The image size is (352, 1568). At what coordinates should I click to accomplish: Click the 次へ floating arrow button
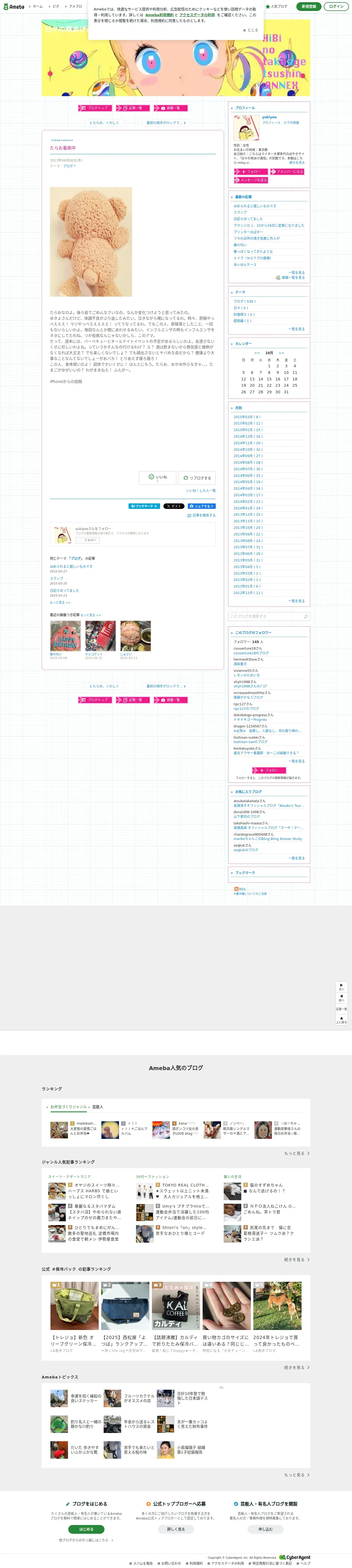341,987
